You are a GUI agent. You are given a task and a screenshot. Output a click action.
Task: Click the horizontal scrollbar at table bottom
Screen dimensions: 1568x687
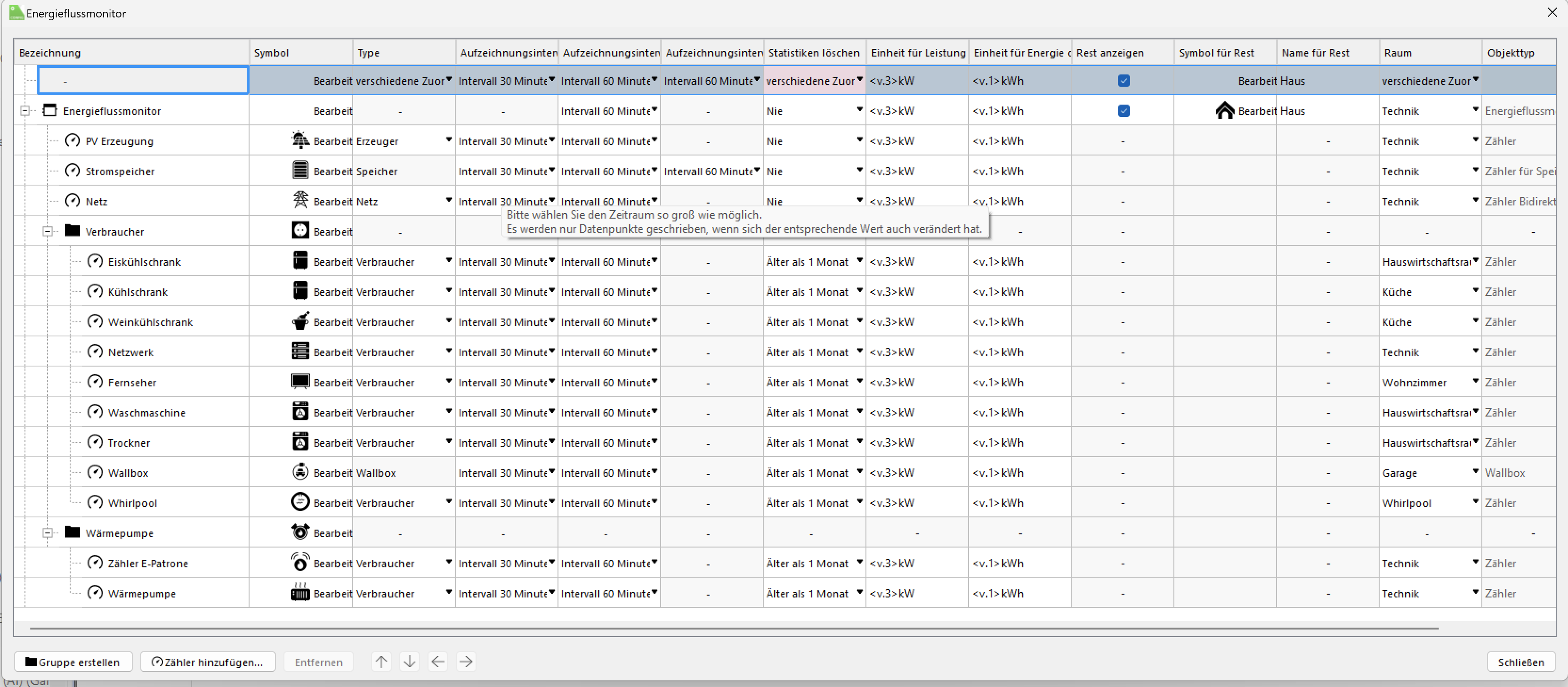(734, 628)
